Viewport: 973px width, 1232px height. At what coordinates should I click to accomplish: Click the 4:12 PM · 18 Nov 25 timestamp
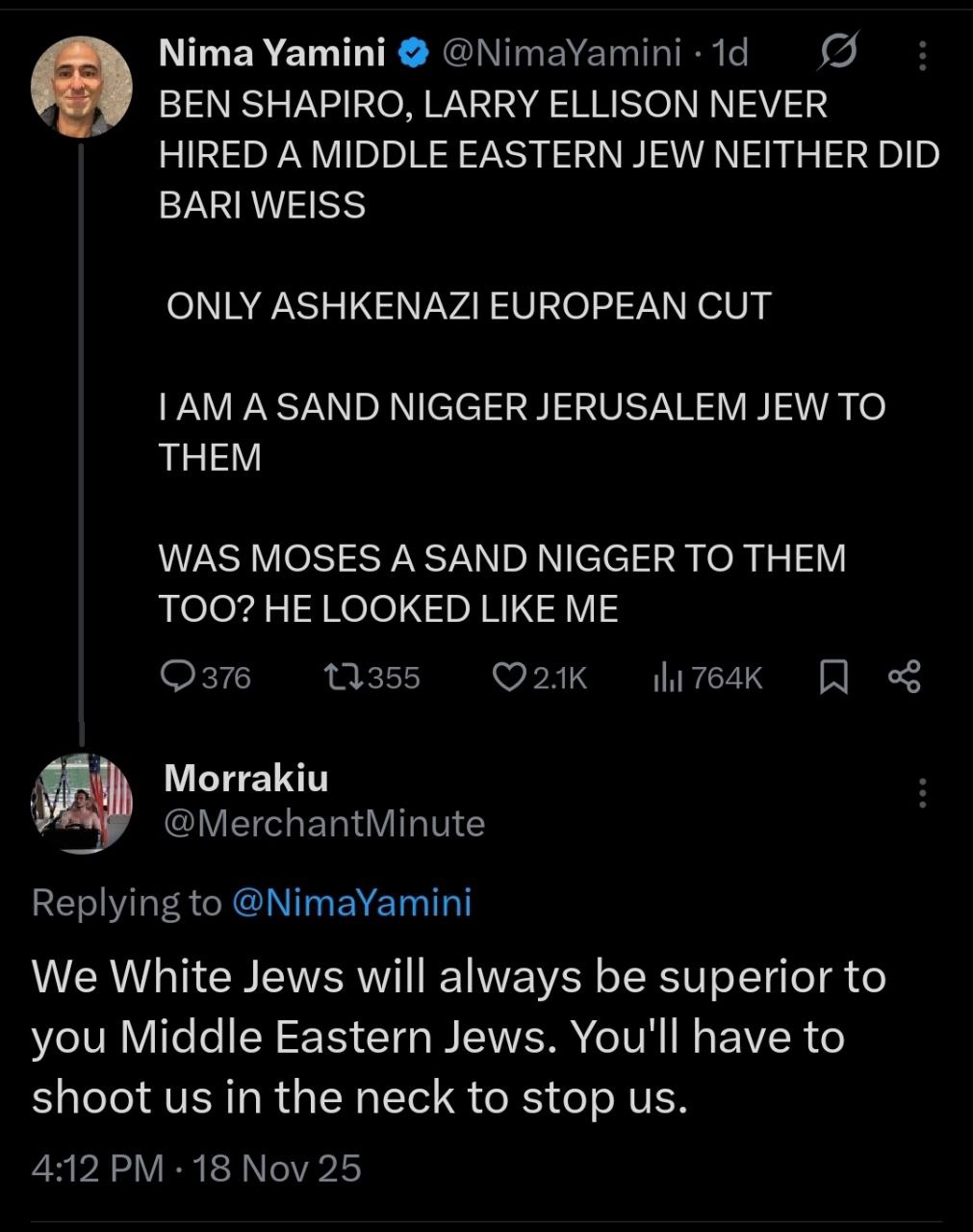coord(196,1168)
